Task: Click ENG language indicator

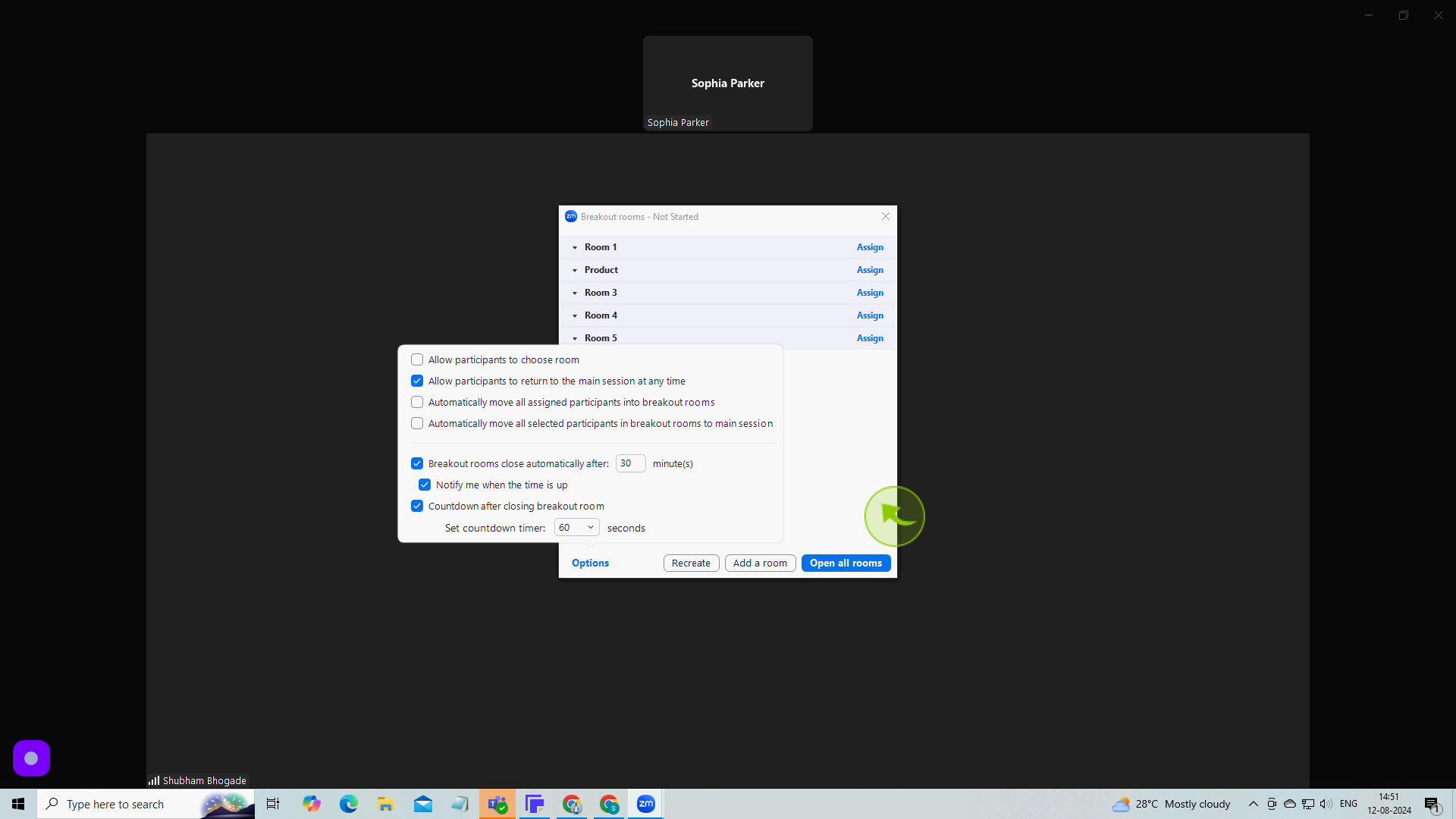Action: [1348, 804]
